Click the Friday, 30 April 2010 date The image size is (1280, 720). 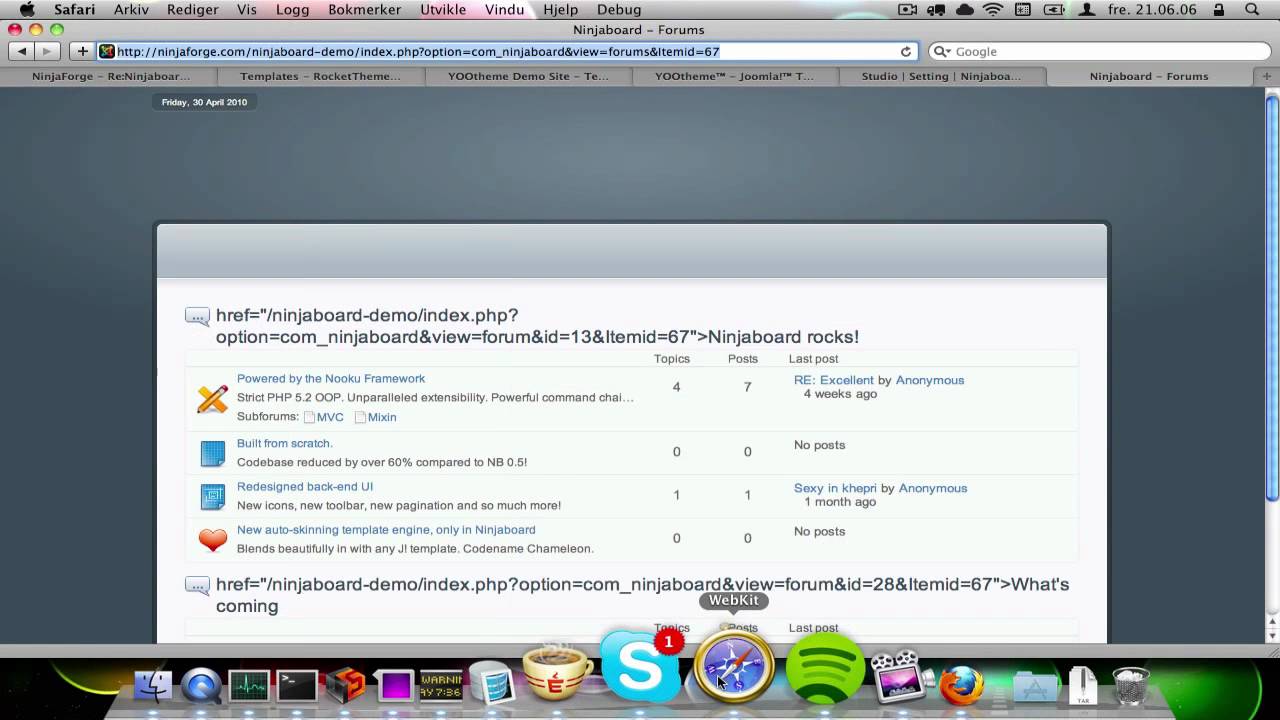[204, 102]
